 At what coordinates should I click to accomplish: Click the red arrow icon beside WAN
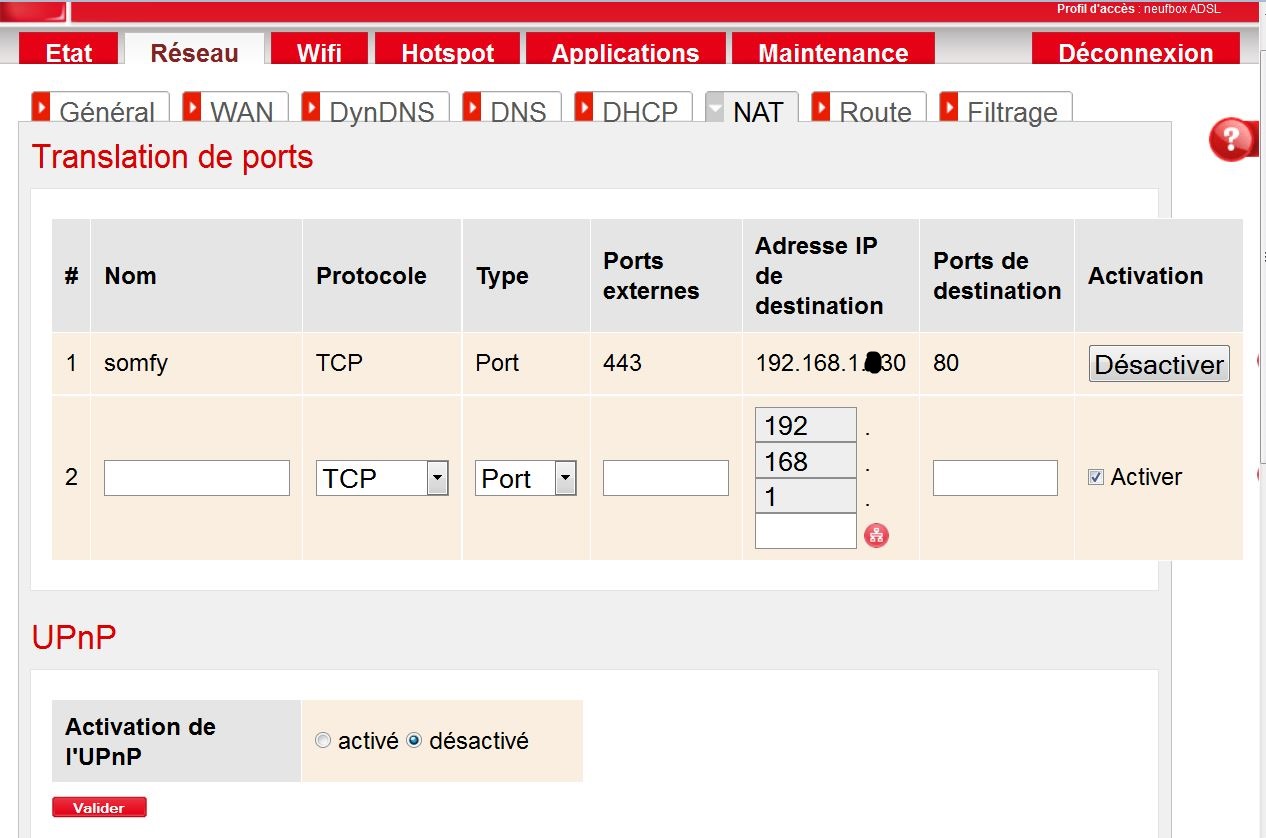(x=192, y=106)
